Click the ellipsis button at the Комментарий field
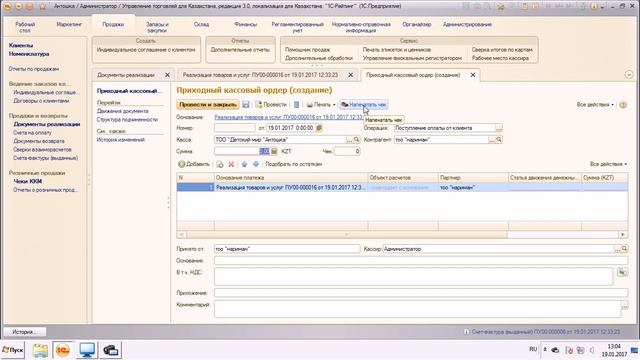This screenshot has width=640, height=360. click(624, 305)
